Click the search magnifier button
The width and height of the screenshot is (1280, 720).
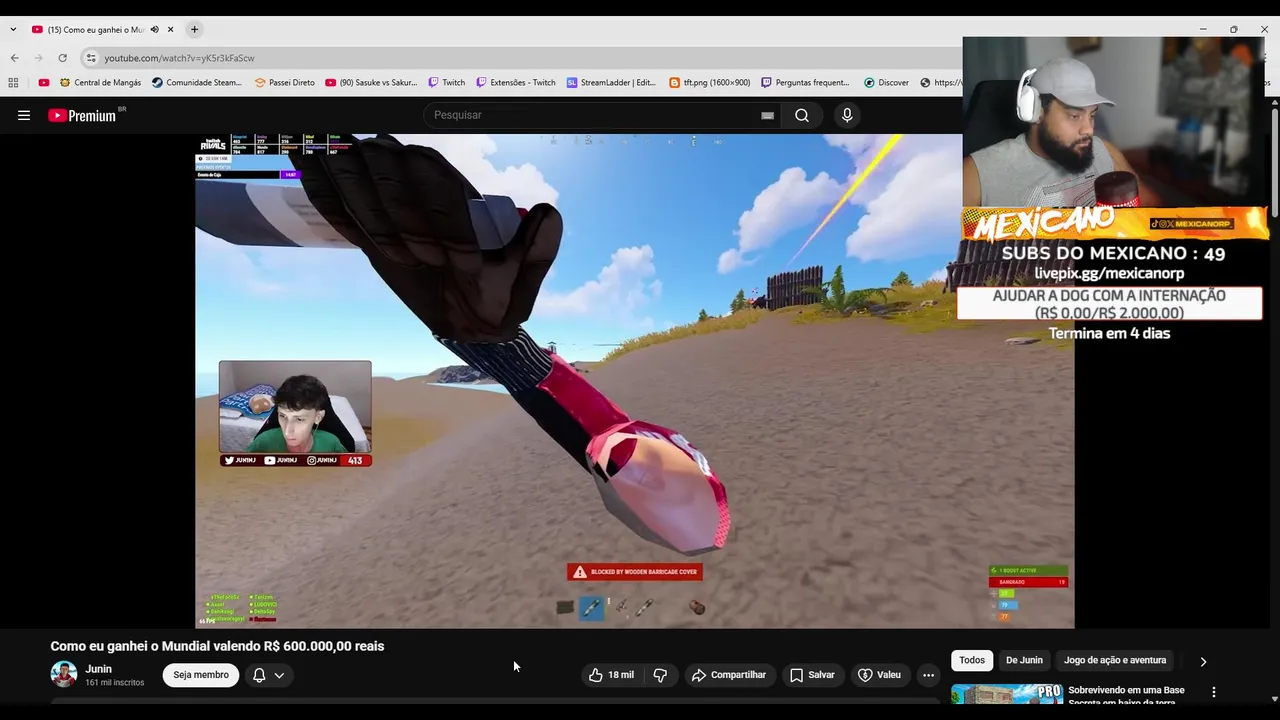pyautogui.click(x=802, y=115)
